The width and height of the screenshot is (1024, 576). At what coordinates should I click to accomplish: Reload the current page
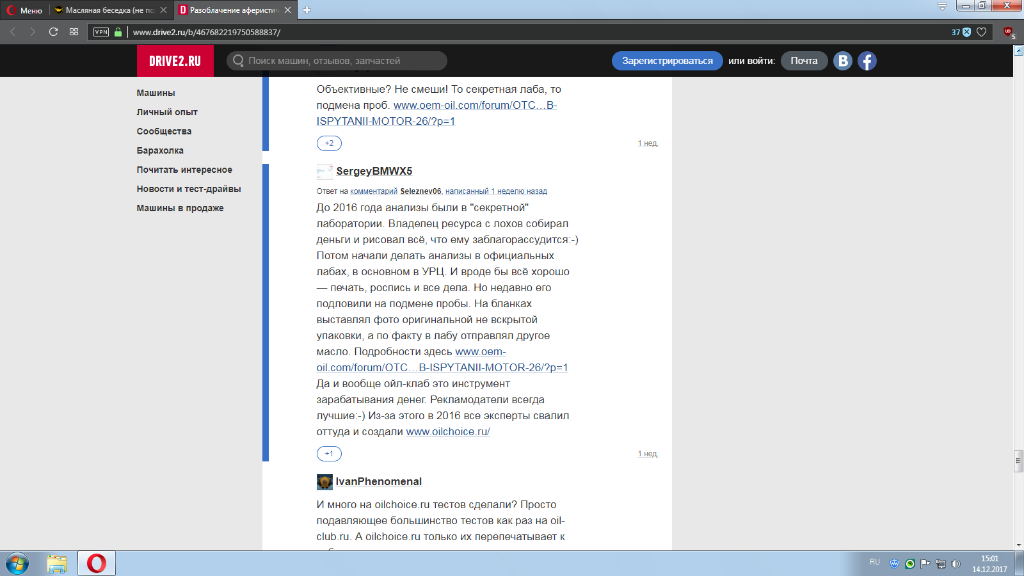[53, 31]
